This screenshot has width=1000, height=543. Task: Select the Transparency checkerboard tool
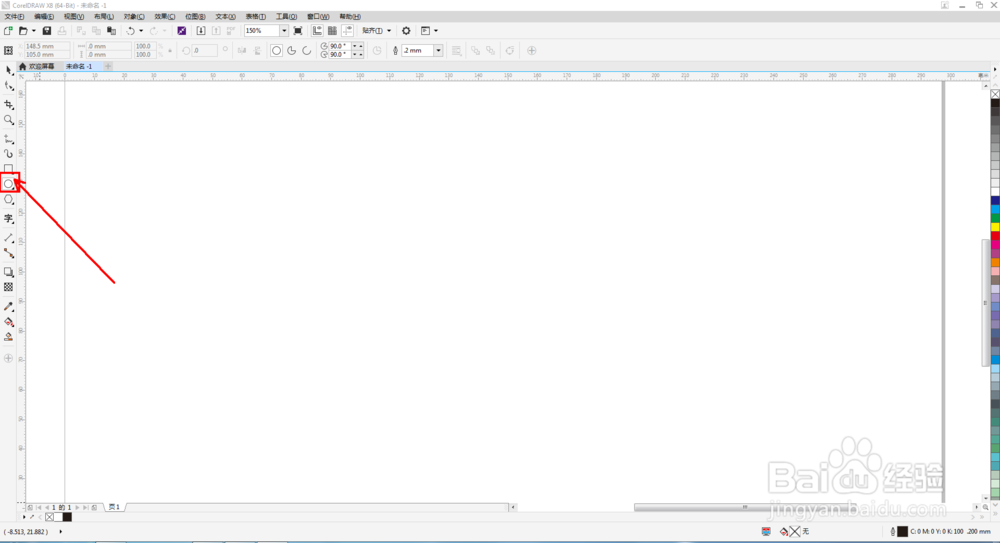(9, 287)
